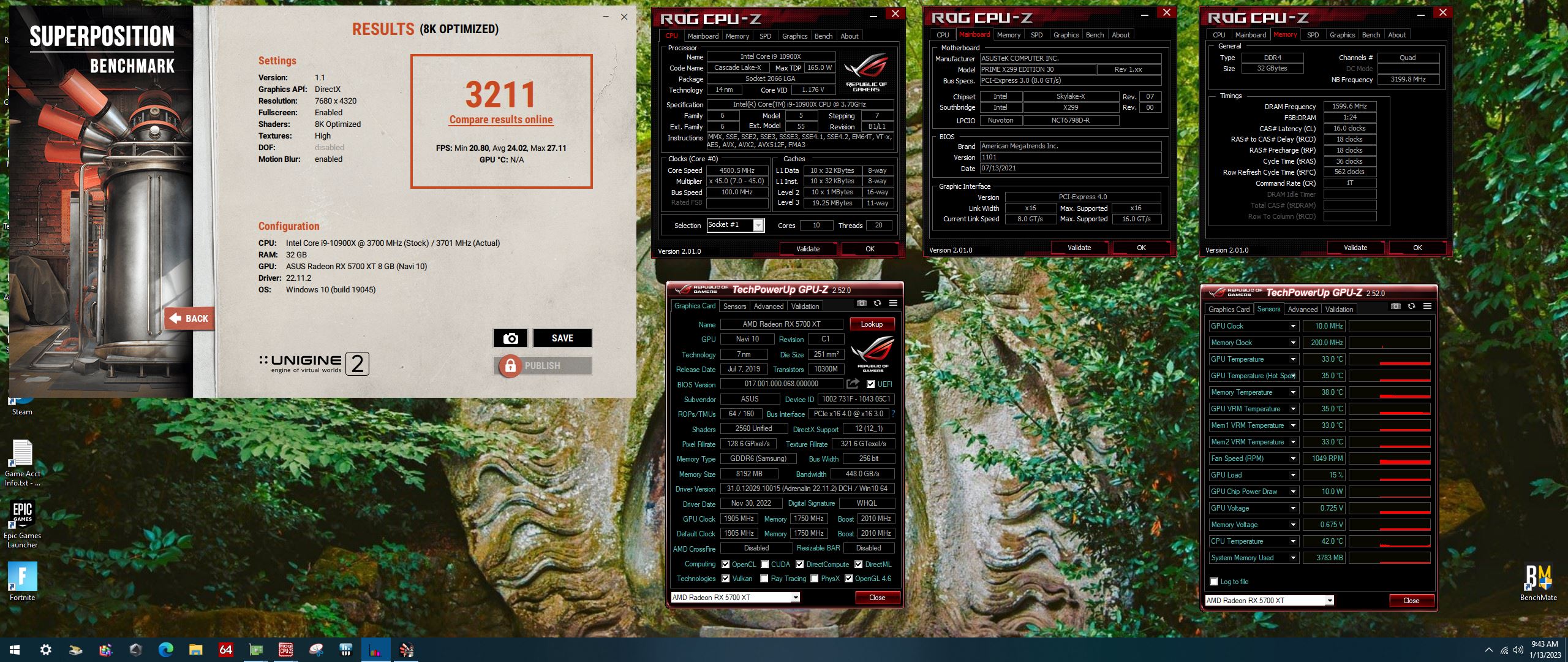
Task: Open Settings gear on the taskbar
Action: (45, 650)
